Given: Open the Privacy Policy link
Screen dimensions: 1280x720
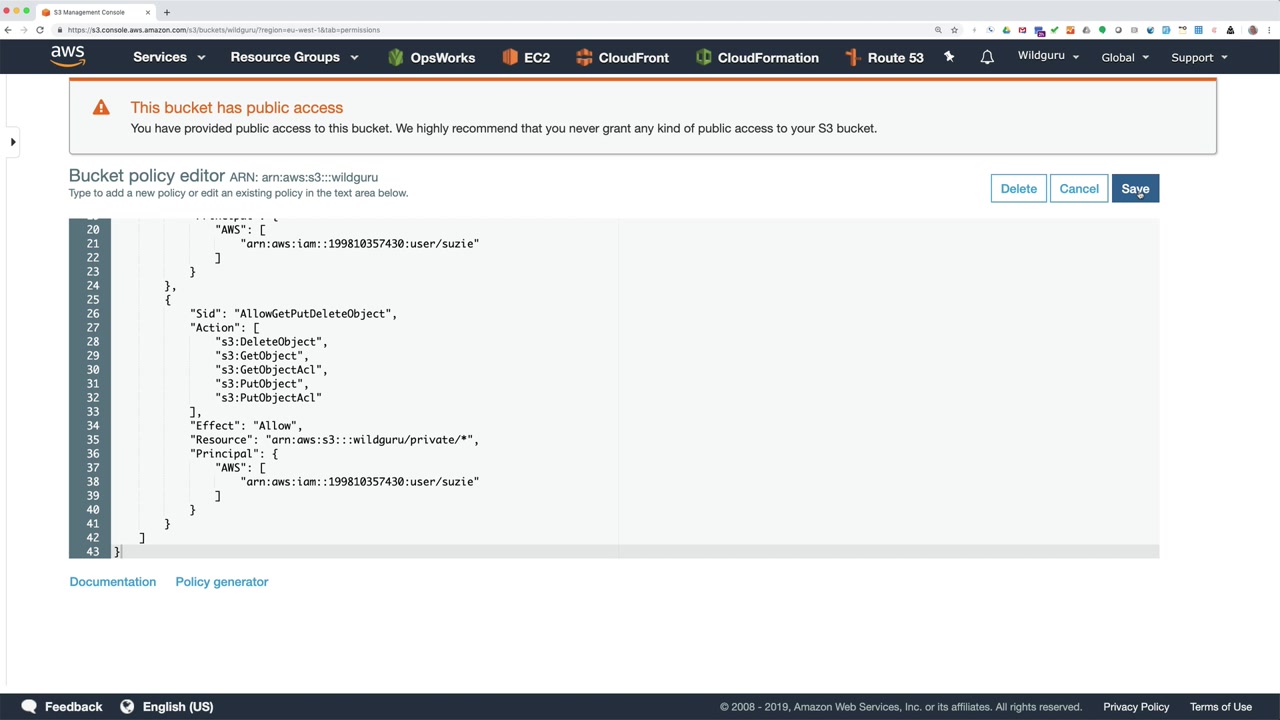Looking at the screenshot, I should [1136, 707].
